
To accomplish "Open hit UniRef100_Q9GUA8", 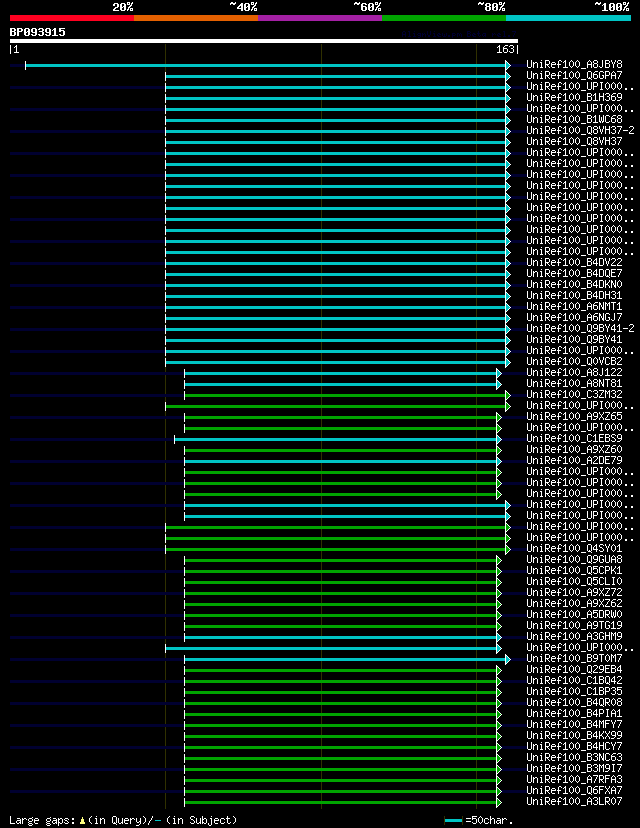I will pos(575,560).
